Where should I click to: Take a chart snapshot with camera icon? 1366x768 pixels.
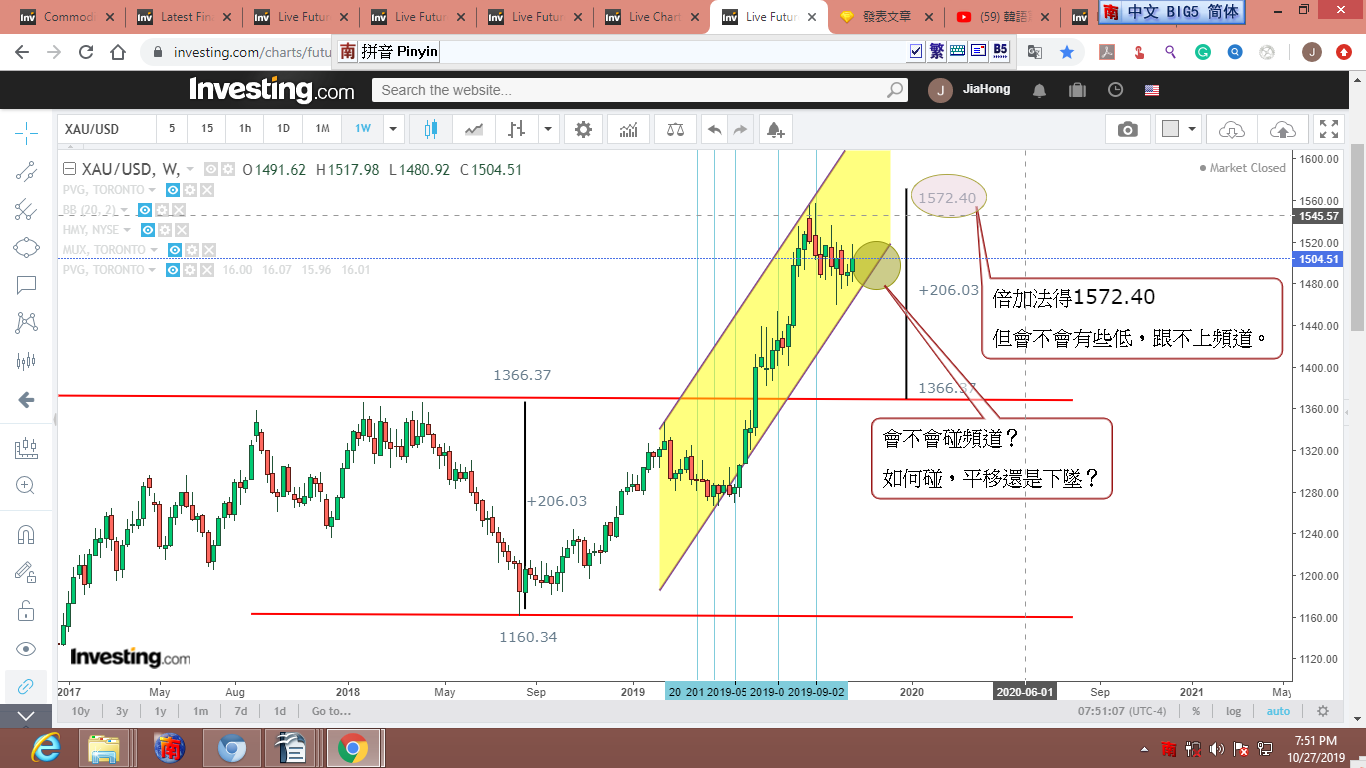tap(1127, 129)
